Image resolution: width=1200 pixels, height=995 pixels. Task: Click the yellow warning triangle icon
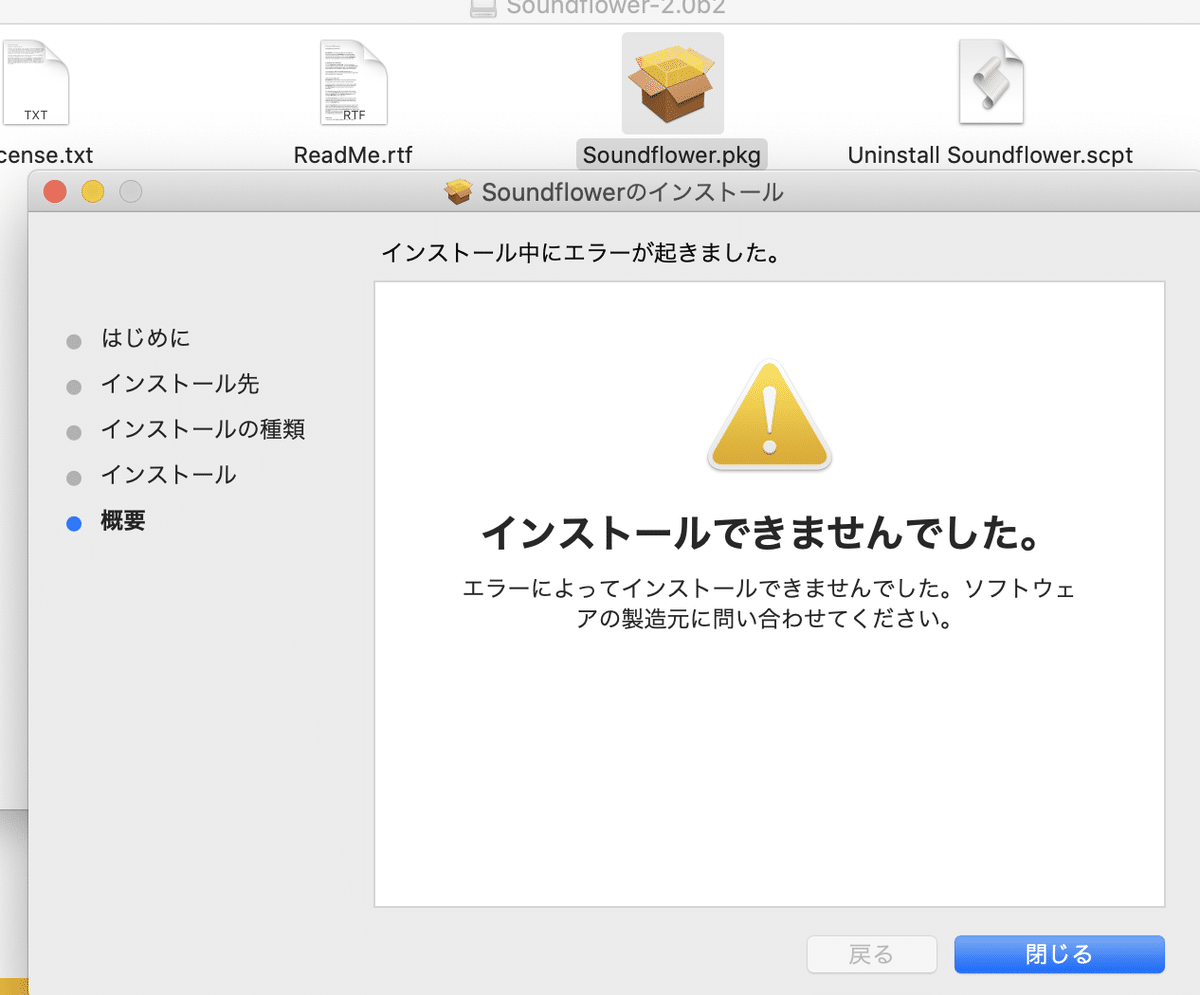tap(769, 415)
